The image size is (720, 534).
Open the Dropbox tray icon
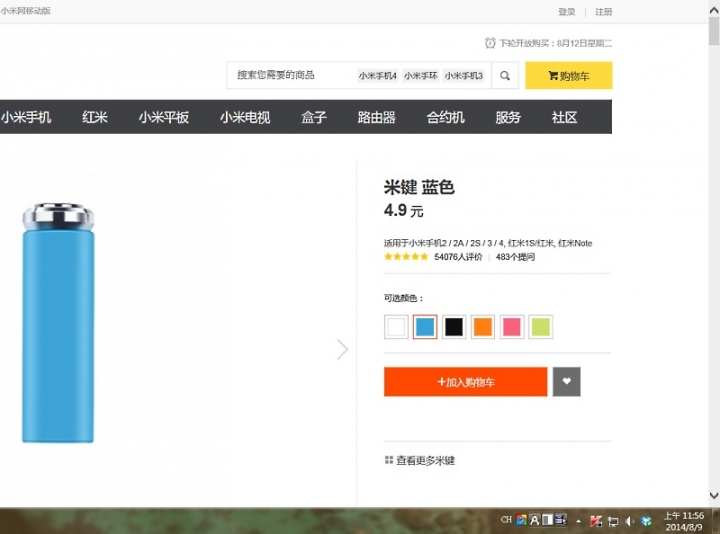(647, 521)
